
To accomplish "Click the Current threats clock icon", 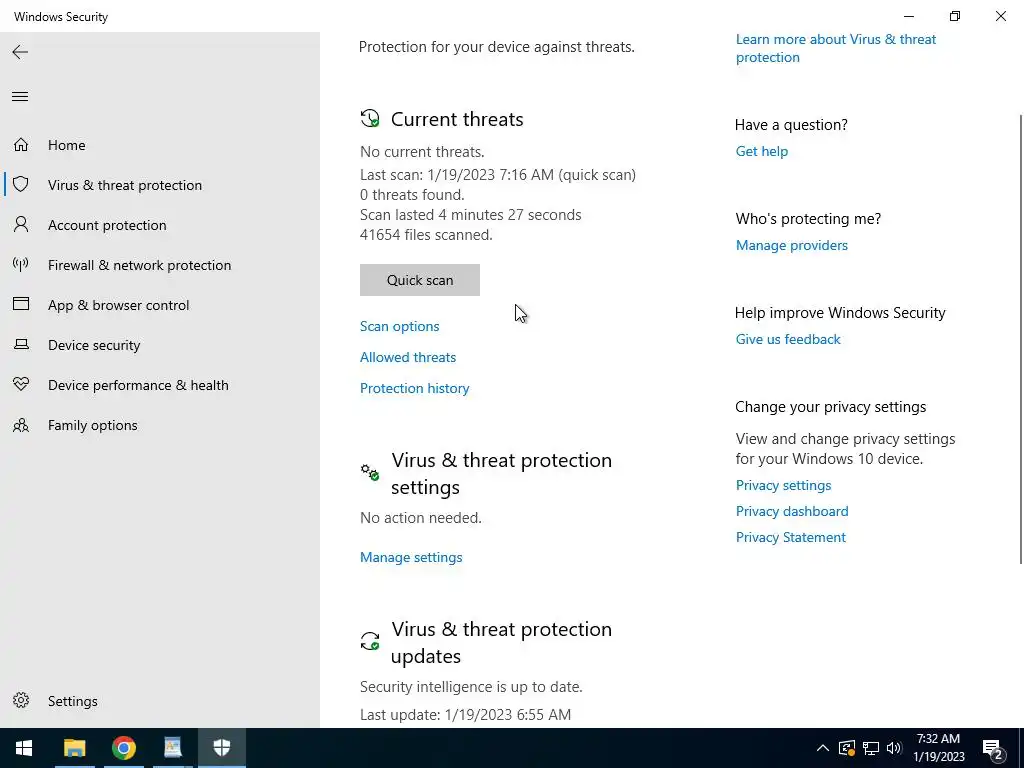I will [370, 118].
